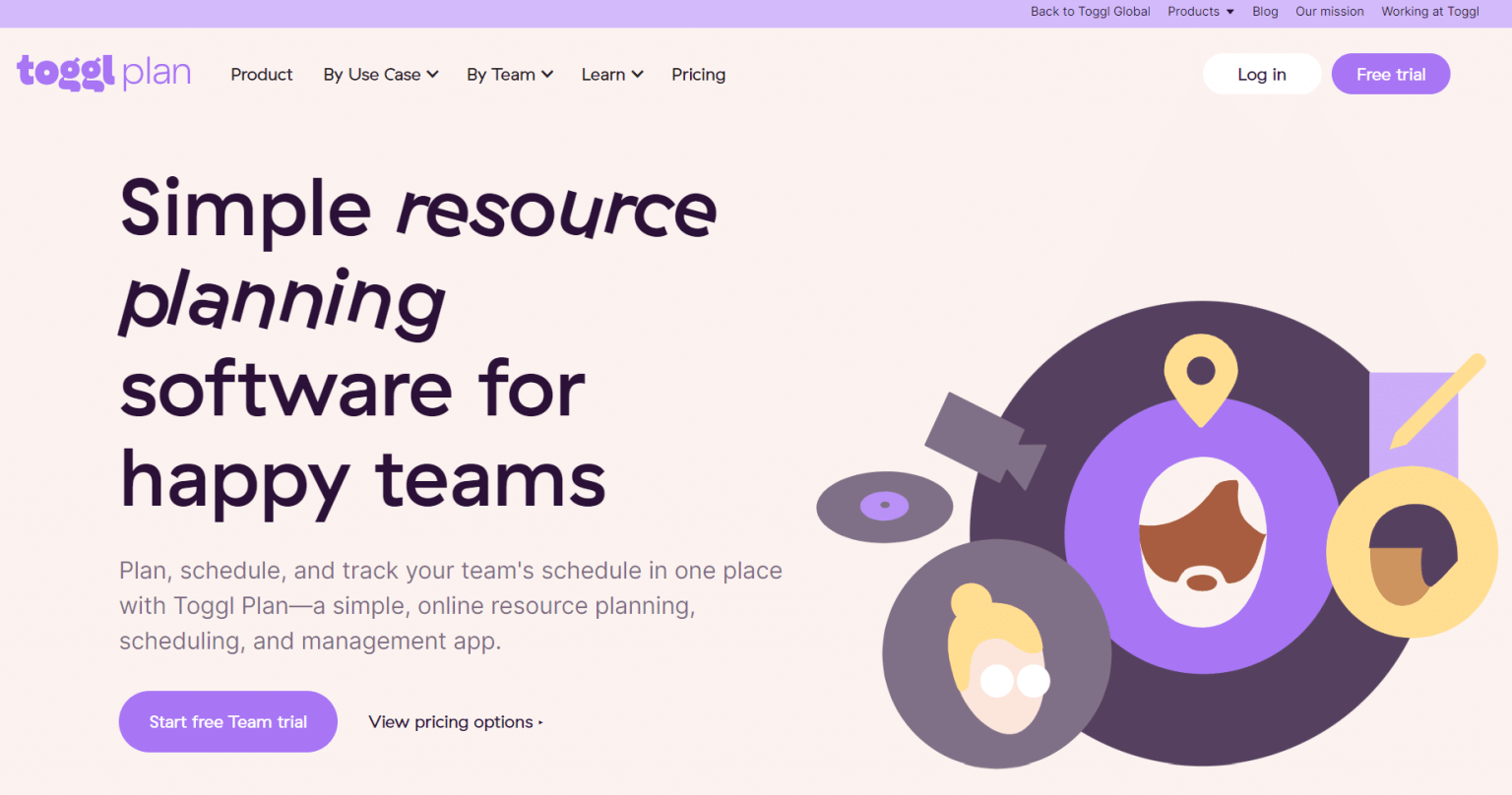Viewport: 1512px width, 795px height.
Task: Click the Toggl Plan logo
Action: [x=103, y=72]
